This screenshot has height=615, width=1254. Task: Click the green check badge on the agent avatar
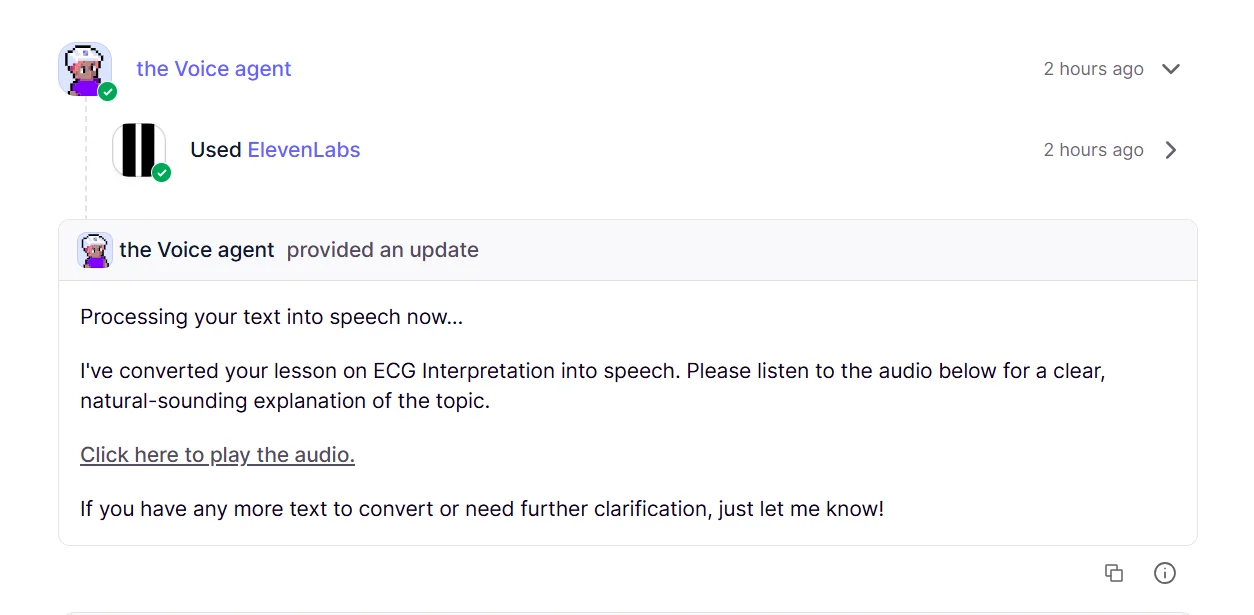click(108, 92)
